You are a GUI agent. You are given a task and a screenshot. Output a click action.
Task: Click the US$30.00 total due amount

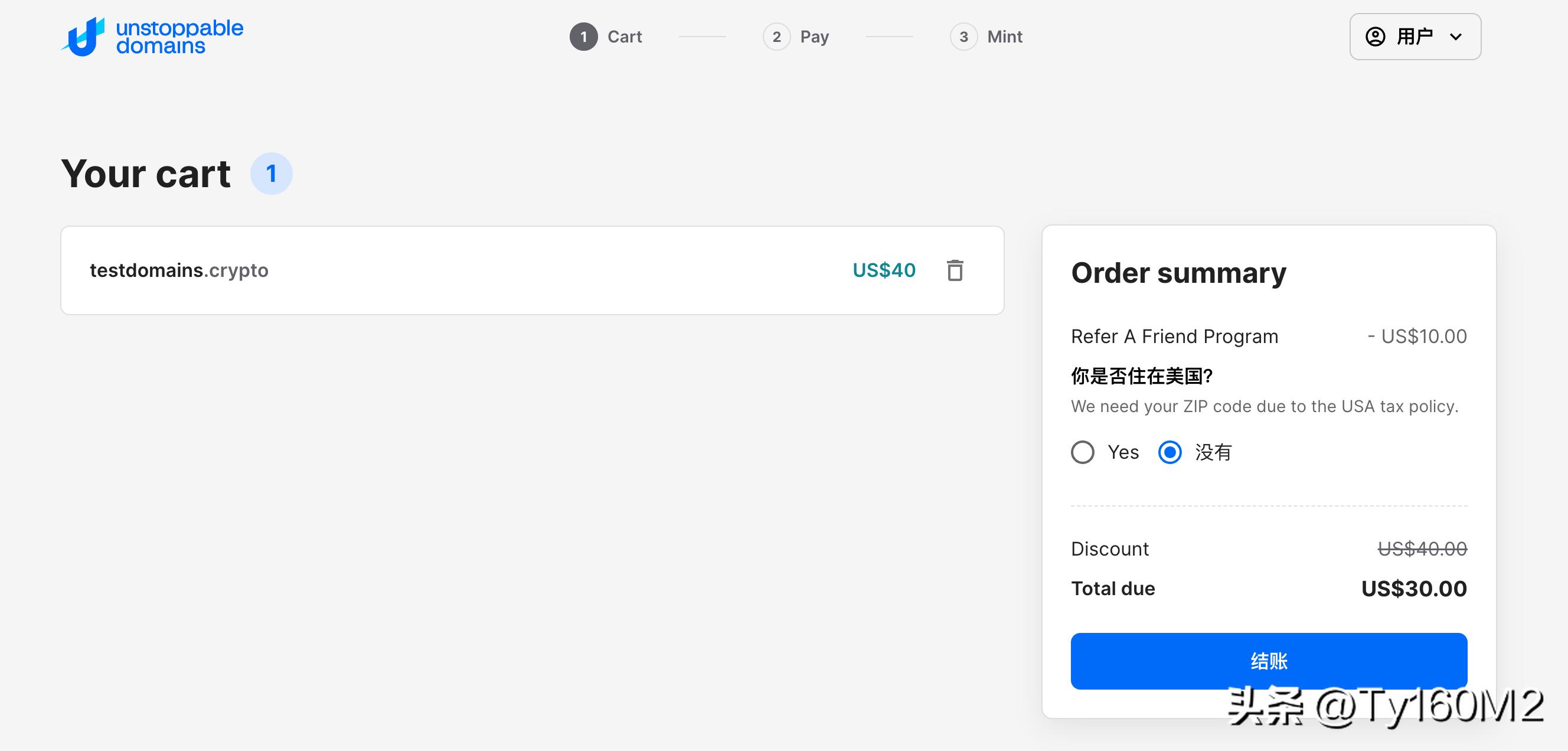pos(1413,589)
